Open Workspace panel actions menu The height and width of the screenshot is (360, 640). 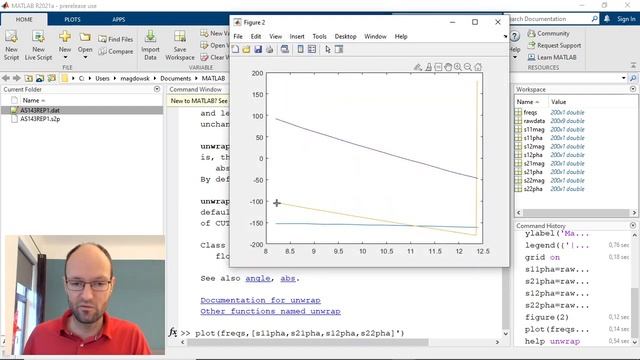(633, 89)
